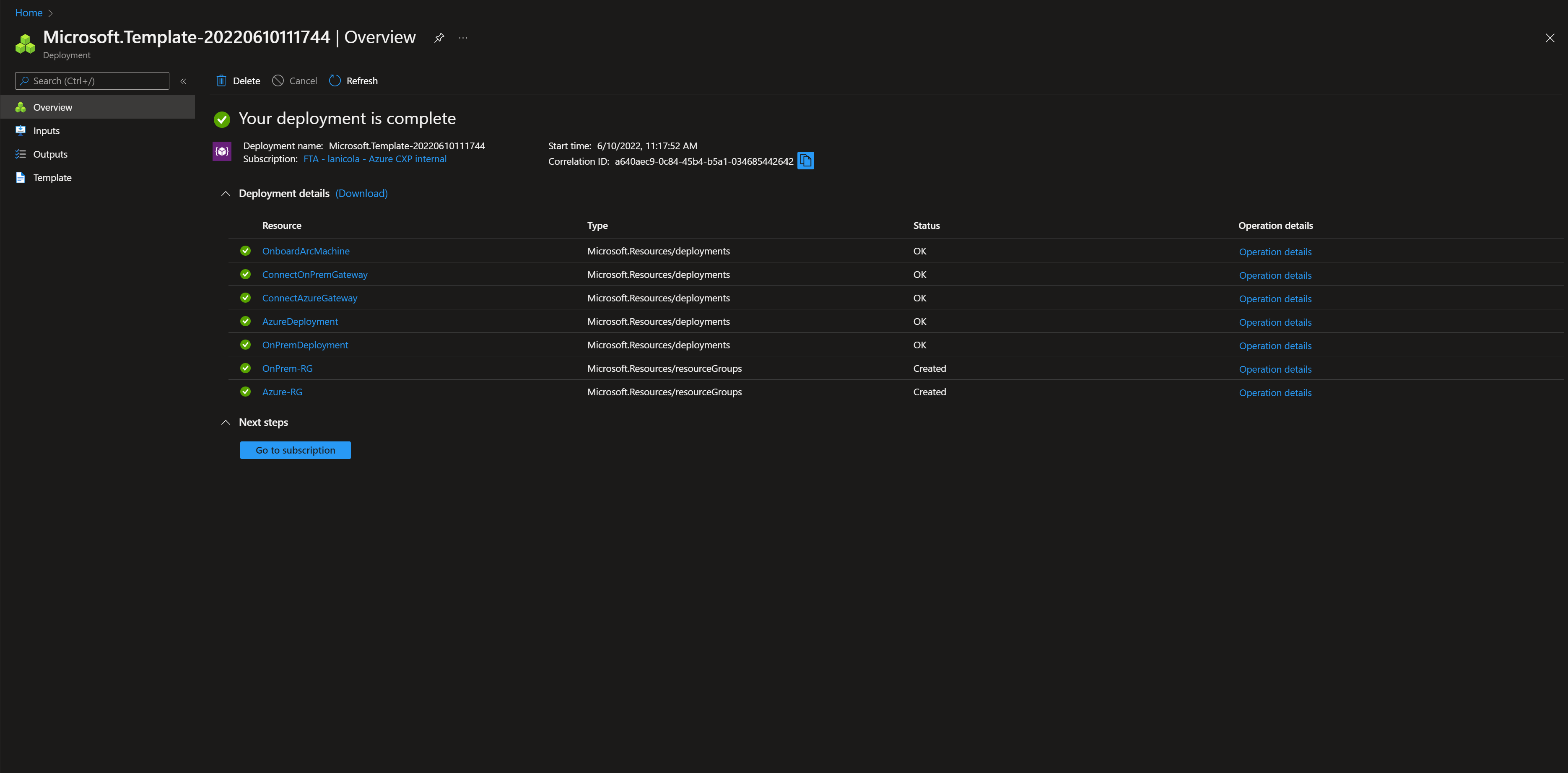The width and height of the screenshot is (1568, 773).
Task: Open the OnPremDeployment resource
Action: pyautogui.click(x=305, y=345)
